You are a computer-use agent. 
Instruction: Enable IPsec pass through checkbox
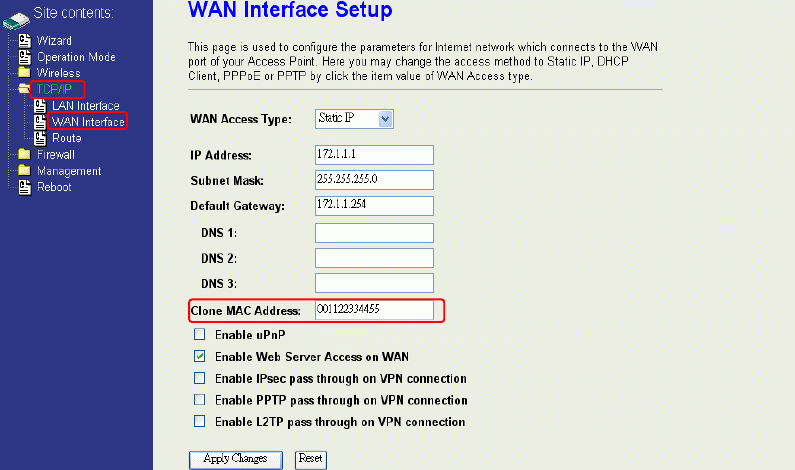(x=200, y=378)
